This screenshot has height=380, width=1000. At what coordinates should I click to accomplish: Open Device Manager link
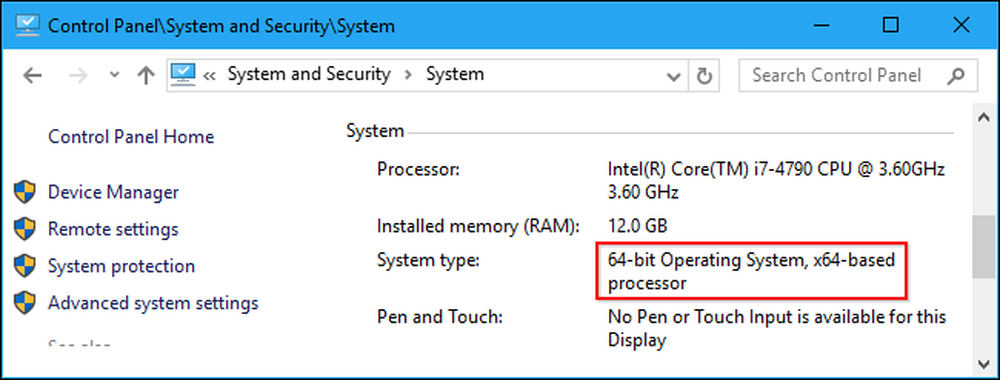point(114,192)
